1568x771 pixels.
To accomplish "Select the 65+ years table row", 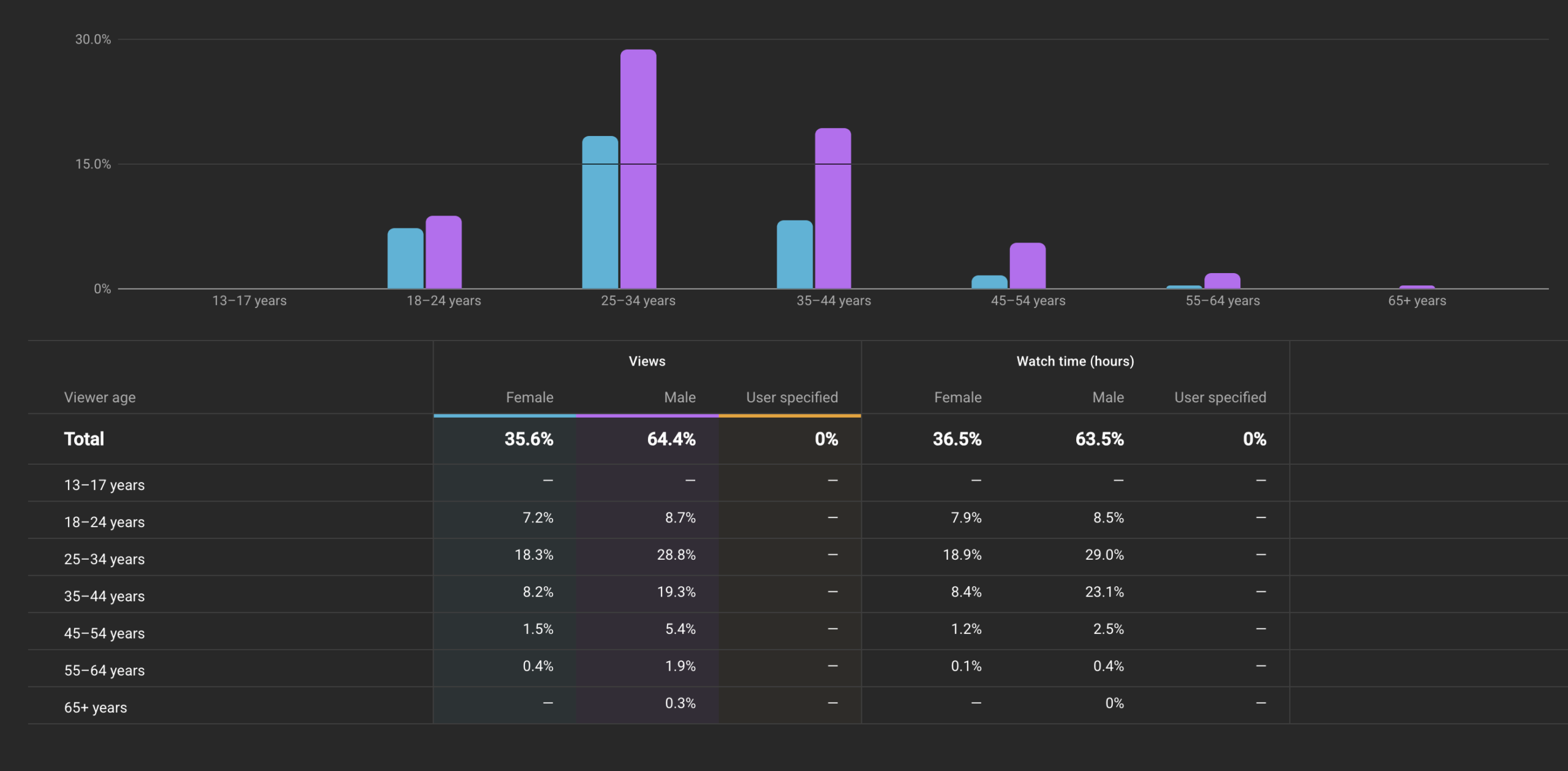I will click(x=96, y=707).
